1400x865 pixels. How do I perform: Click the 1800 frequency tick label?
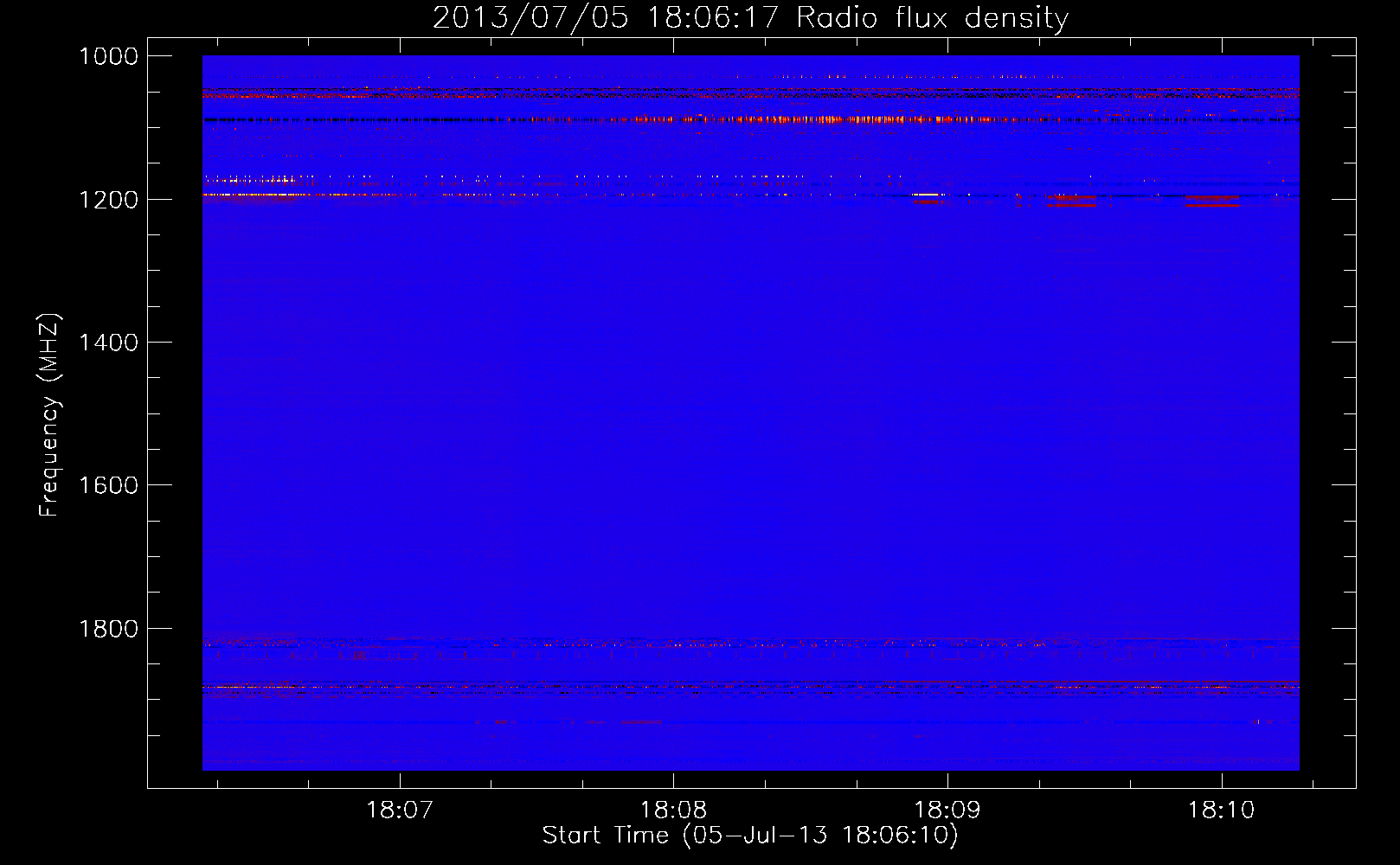click(108, 629)
